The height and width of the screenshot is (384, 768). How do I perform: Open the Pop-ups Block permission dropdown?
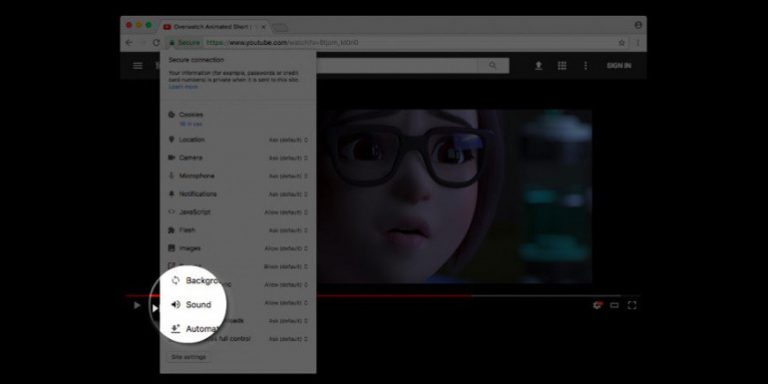point(287,267)
